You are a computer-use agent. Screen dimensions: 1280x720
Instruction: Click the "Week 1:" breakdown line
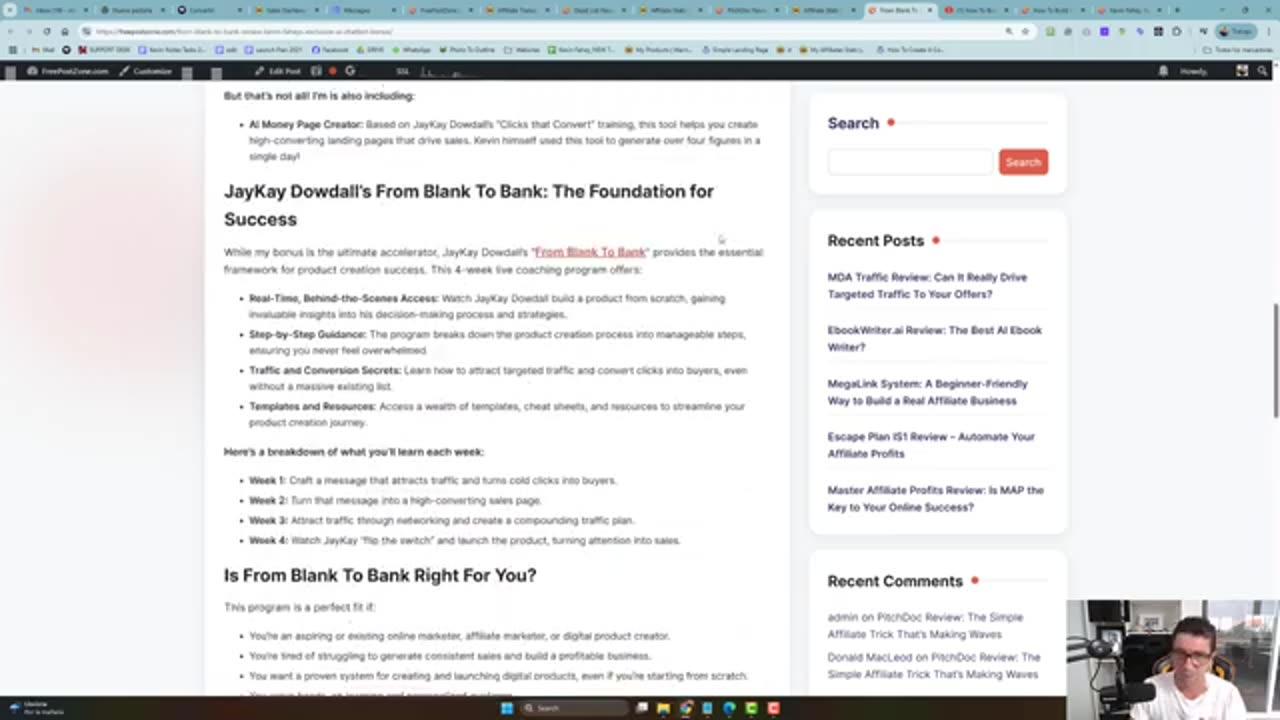(x=432, y=480)
